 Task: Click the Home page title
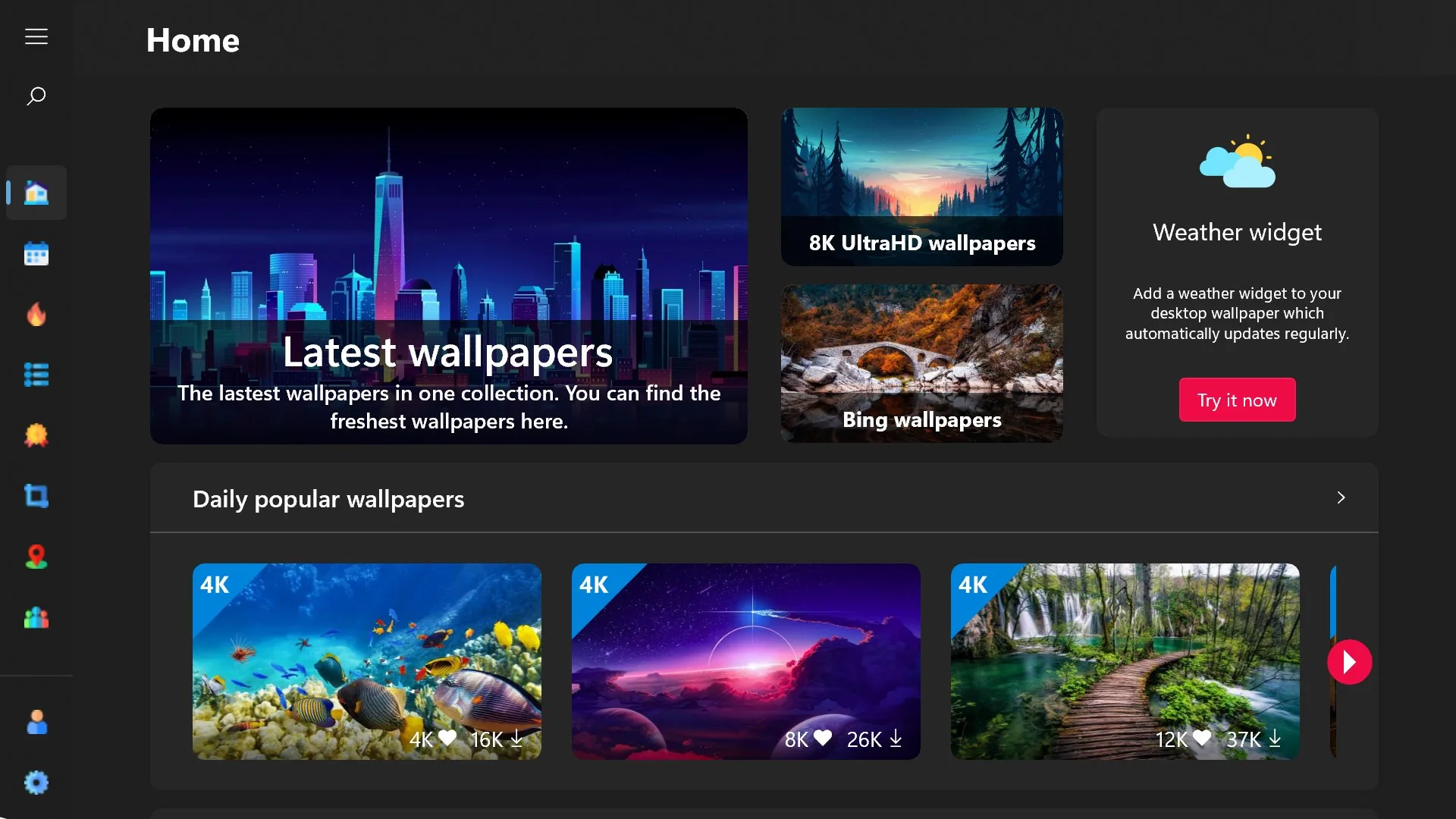coord(193,40)
